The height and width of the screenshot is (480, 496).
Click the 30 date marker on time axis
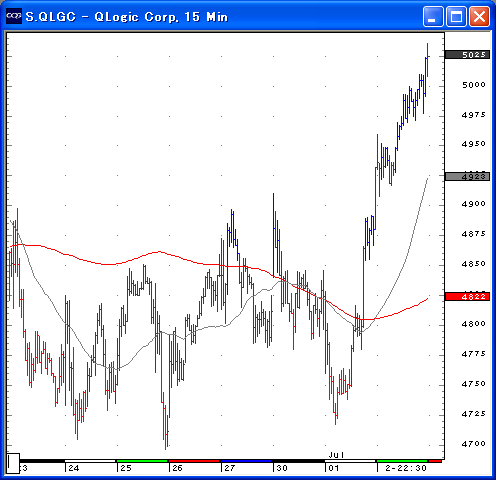coord(282,468)
